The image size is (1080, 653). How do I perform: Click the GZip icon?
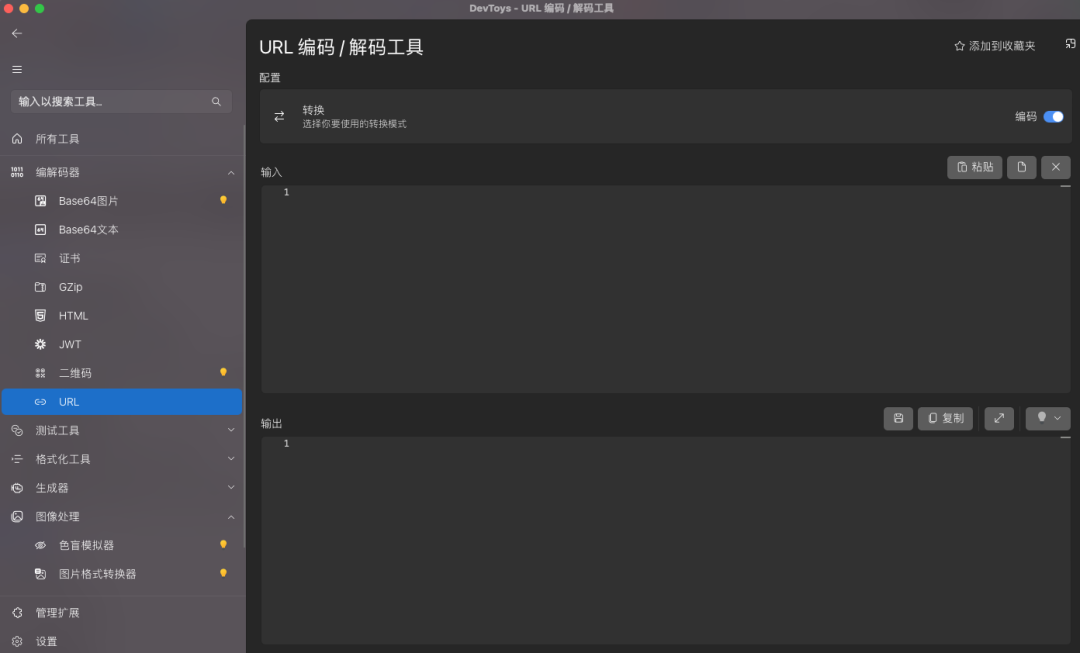point(41,287)
